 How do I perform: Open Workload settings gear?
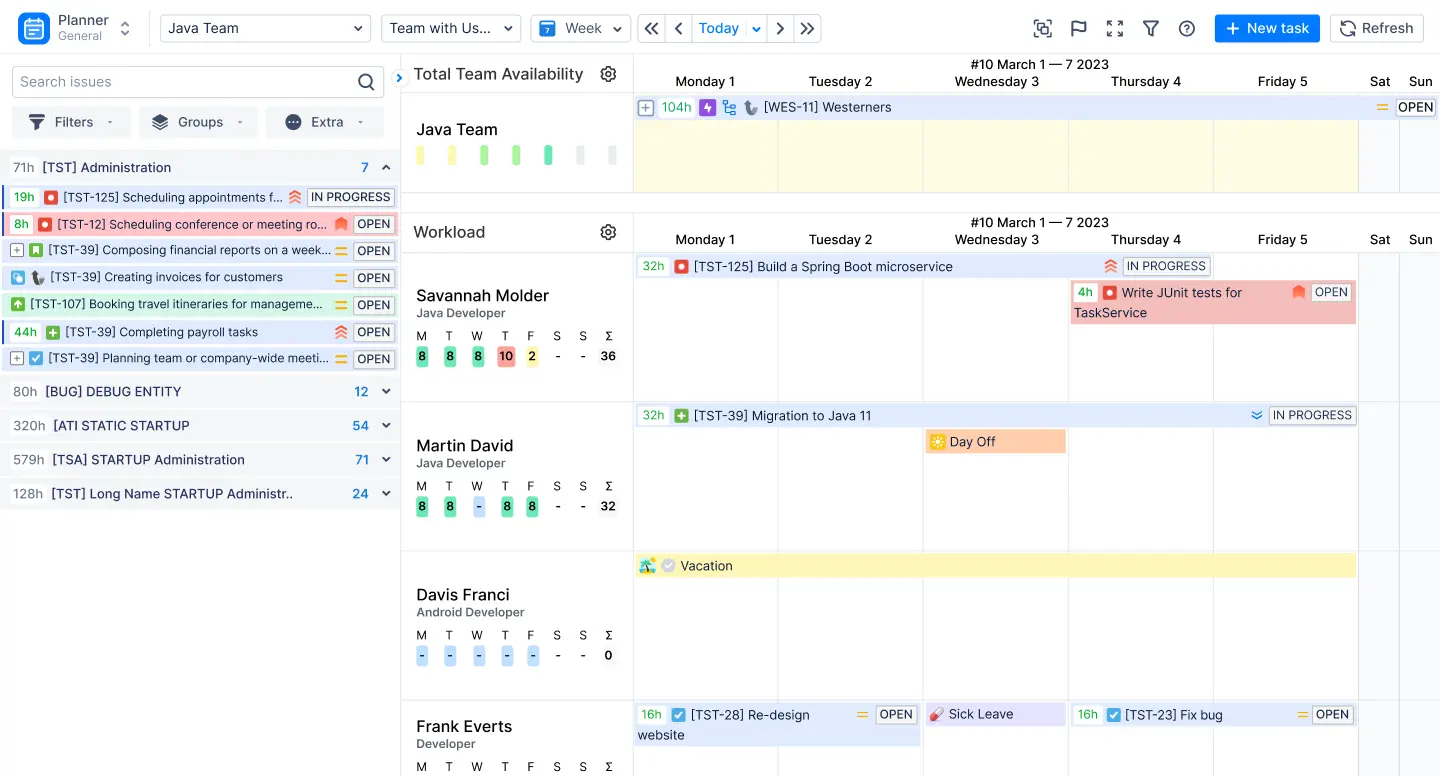608,232
